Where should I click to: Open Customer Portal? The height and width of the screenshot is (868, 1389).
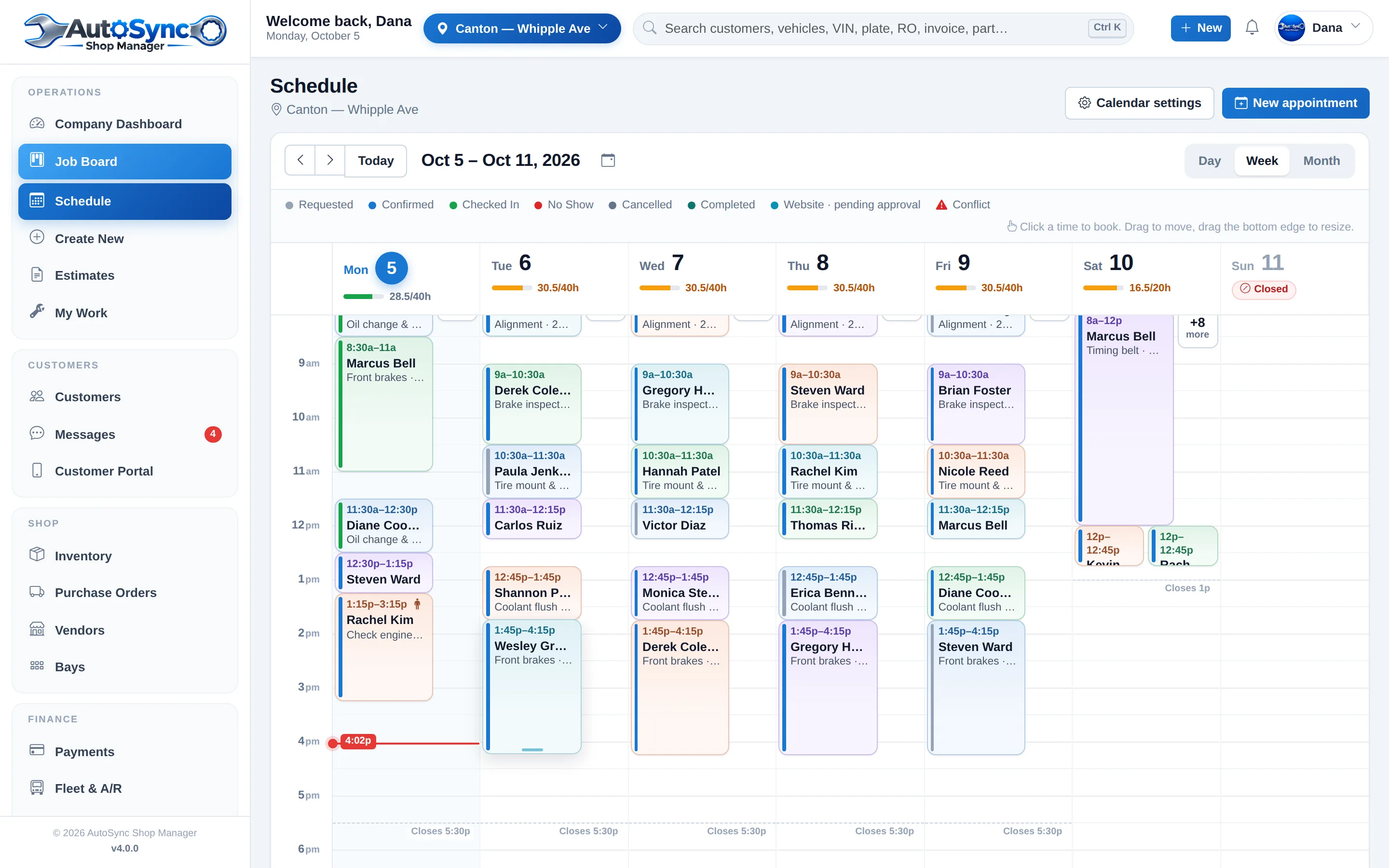coord(124,471)
